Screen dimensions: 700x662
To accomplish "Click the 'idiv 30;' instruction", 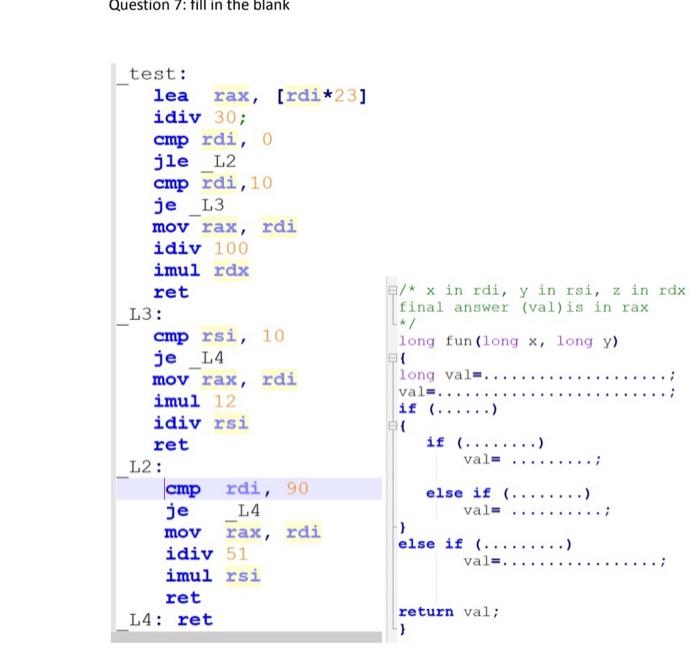I will [x=200, y=118].
